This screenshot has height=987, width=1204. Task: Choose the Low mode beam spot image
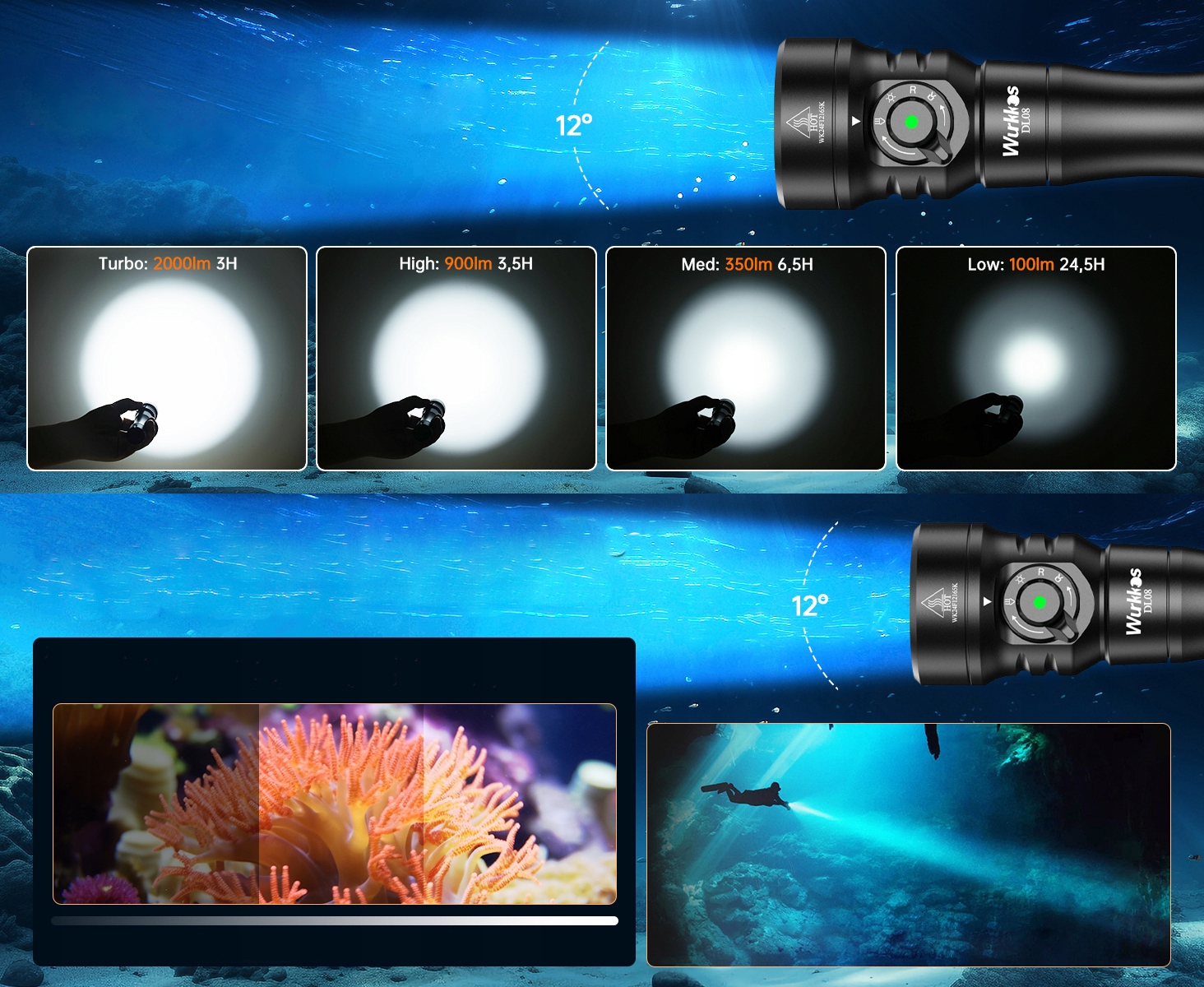click(x=1036, y=359)
